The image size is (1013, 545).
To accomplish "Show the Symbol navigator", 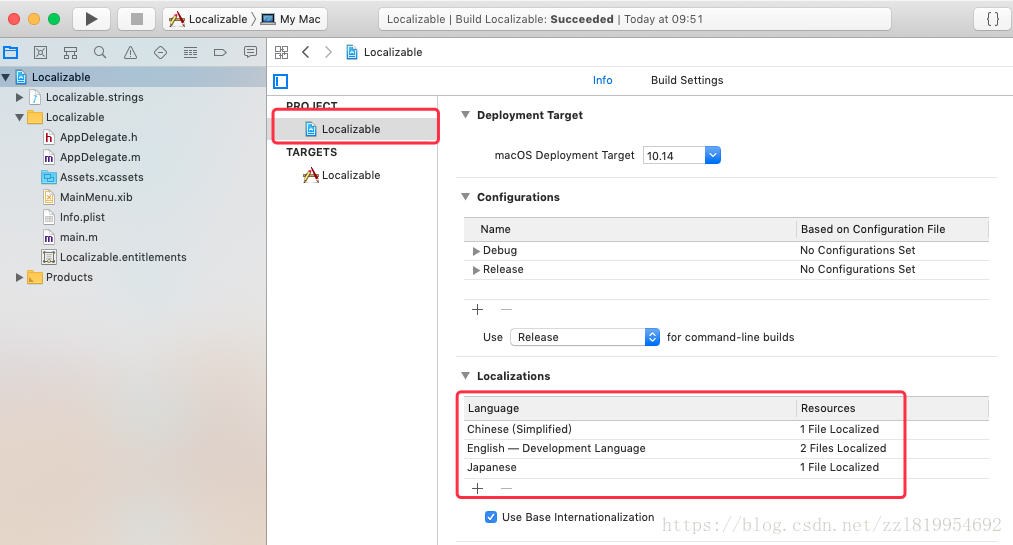I will click(70, 52).
